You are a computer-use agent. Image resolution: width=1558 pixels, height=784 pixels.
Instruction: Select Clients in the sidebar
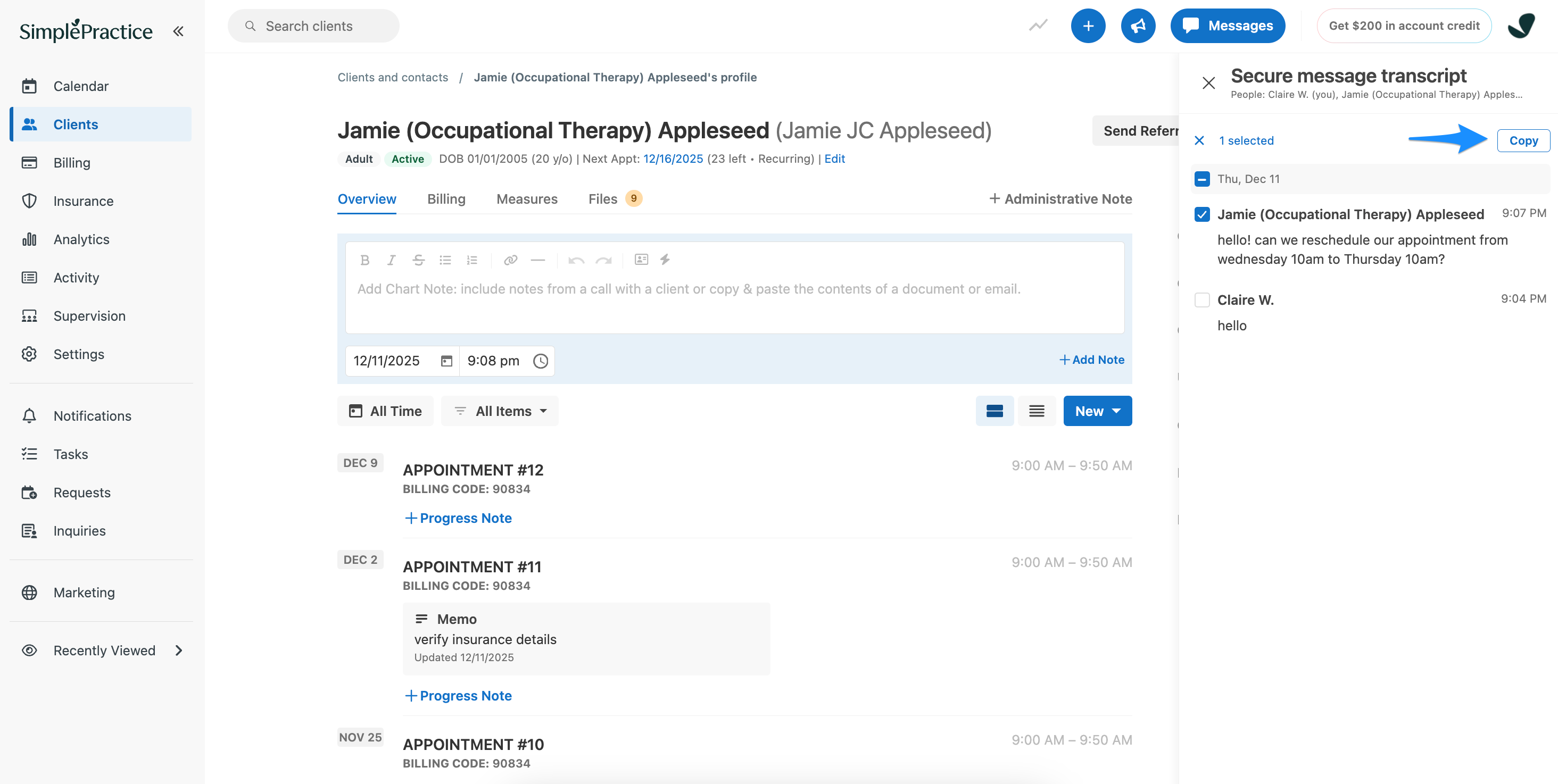pos(101,124)
